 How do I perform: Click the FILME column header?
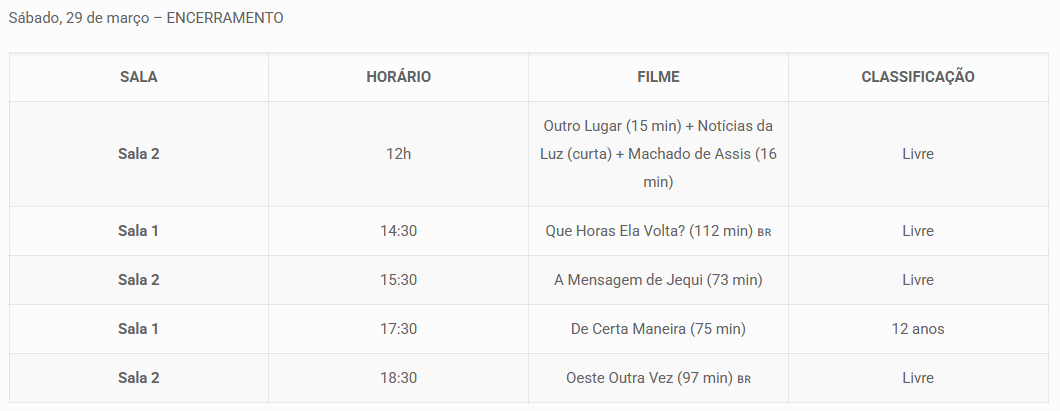pyautogui.click(x=658, y=77)
